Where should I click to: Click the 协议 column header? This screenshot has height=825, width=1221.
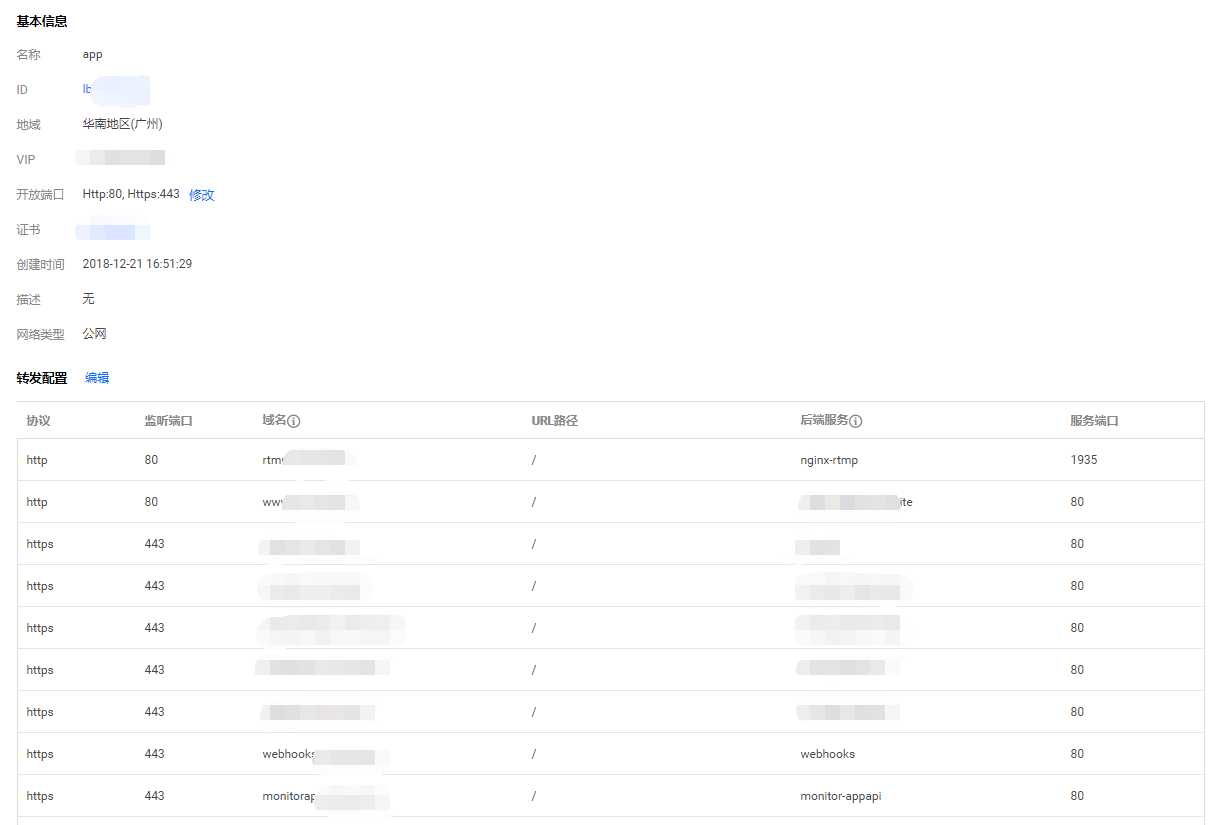[x=38, y=421]
